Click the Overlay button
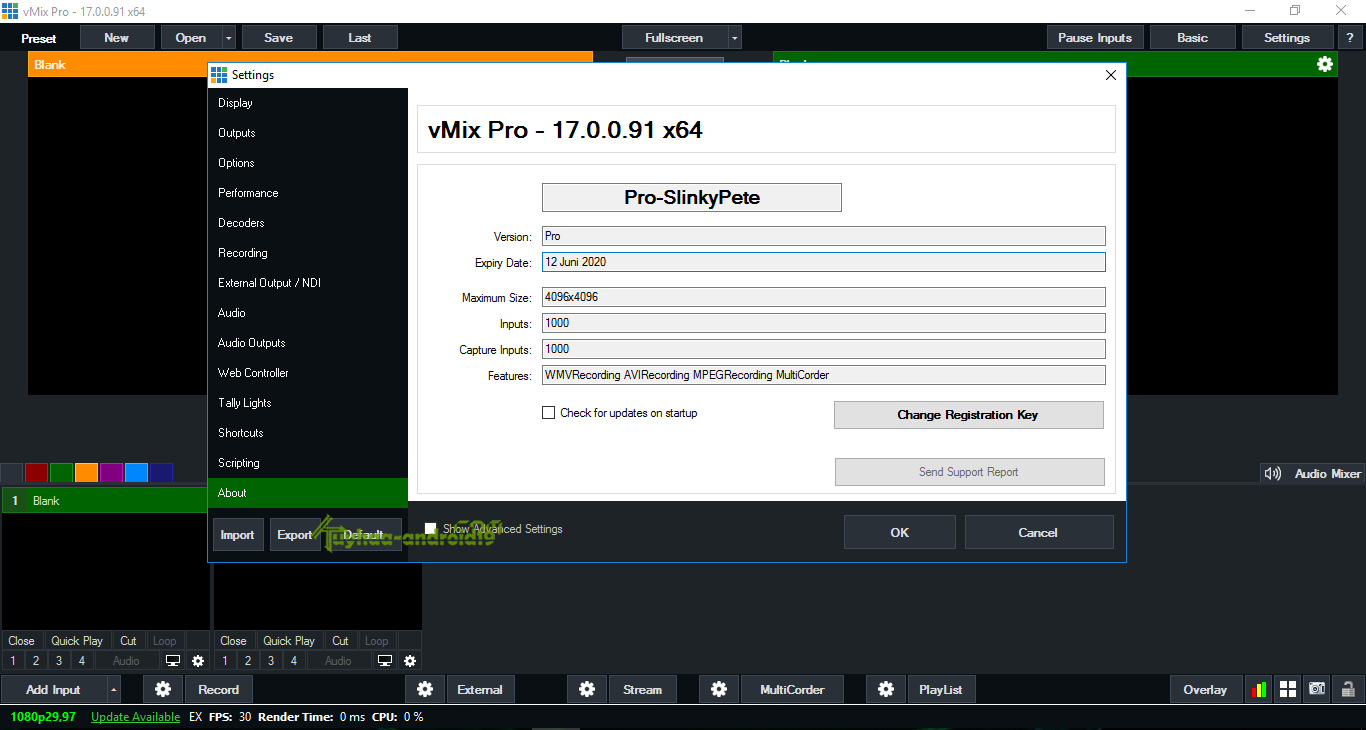 point(1205,689)
